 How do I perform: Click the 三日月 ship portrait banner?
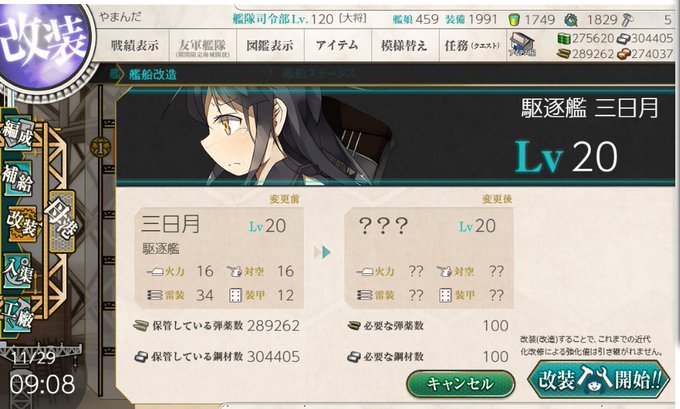395,136
